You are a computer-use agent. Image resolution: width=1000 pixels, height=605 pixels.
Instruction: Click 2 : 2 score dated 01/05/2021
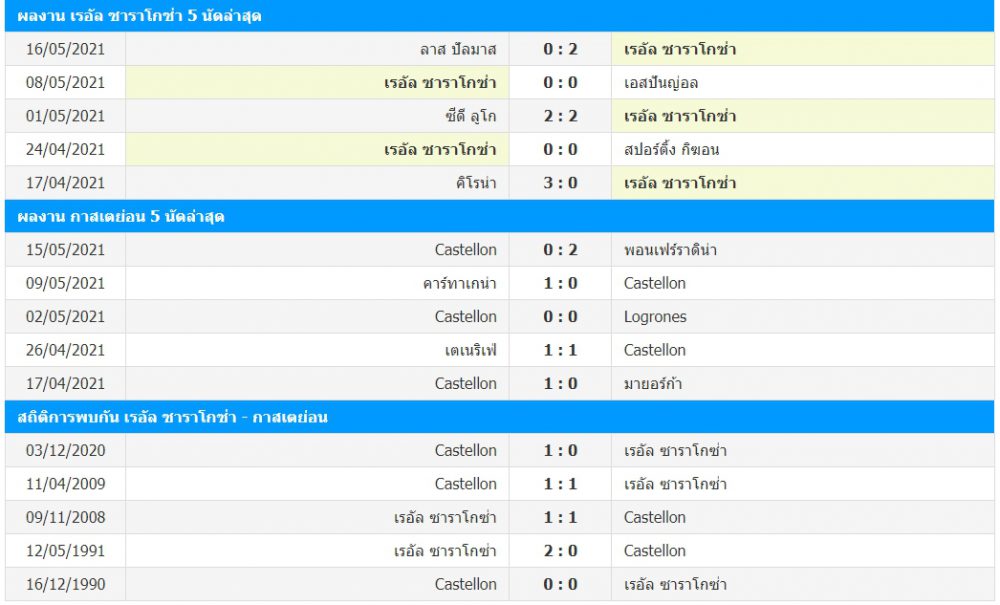coord(560,116)
